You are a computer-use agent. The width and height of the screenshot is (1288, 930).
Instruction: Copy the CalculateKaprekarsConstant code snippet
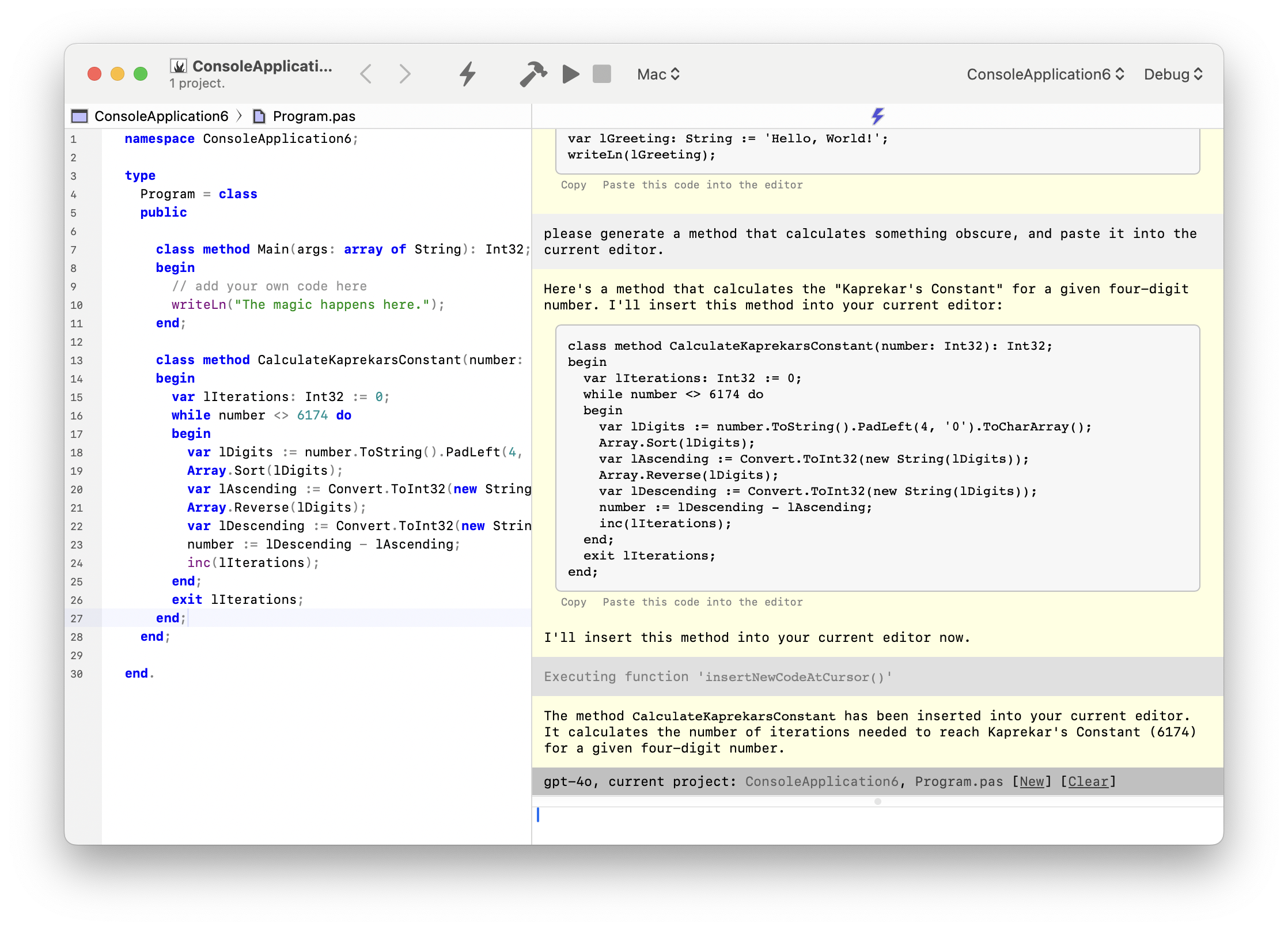coord(574,602)
